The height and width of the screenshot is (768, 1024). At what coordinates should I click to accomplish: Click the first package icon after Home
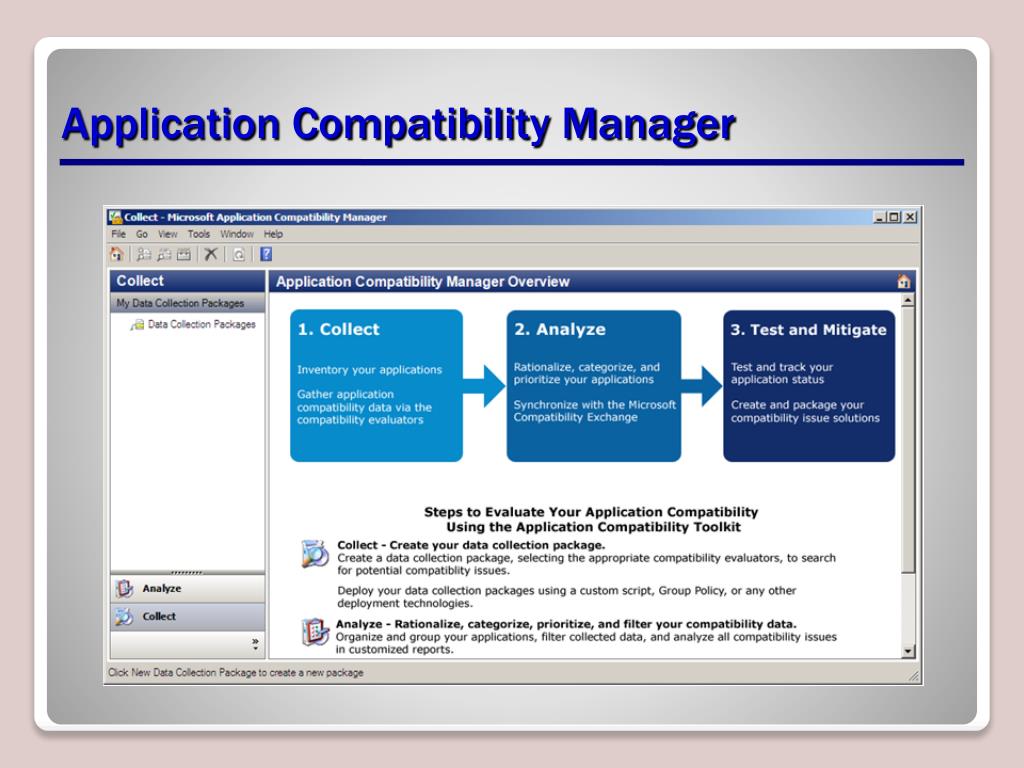pos(144,255)
